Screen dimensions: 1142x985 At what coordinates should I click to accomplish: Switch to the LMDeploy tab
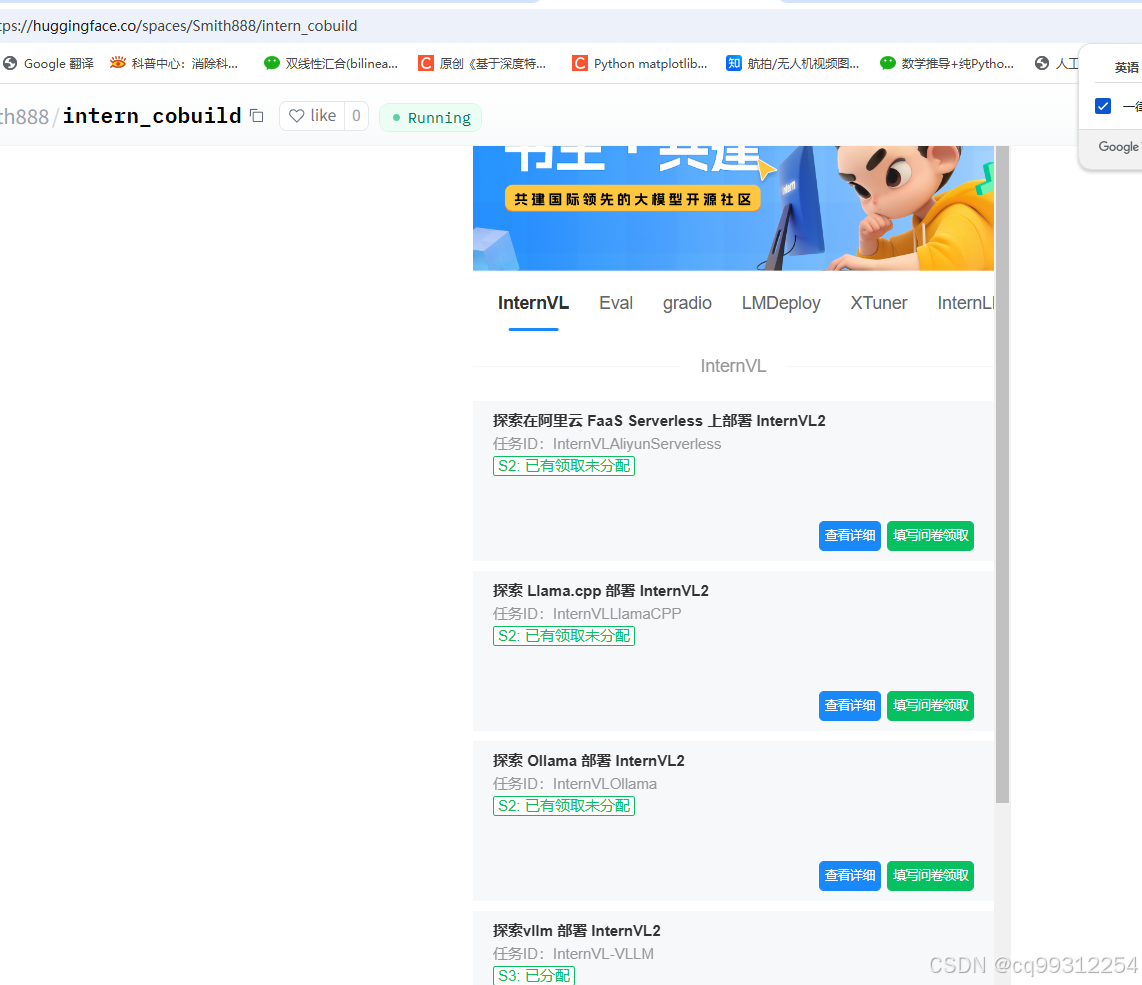(x=781, y=303)
